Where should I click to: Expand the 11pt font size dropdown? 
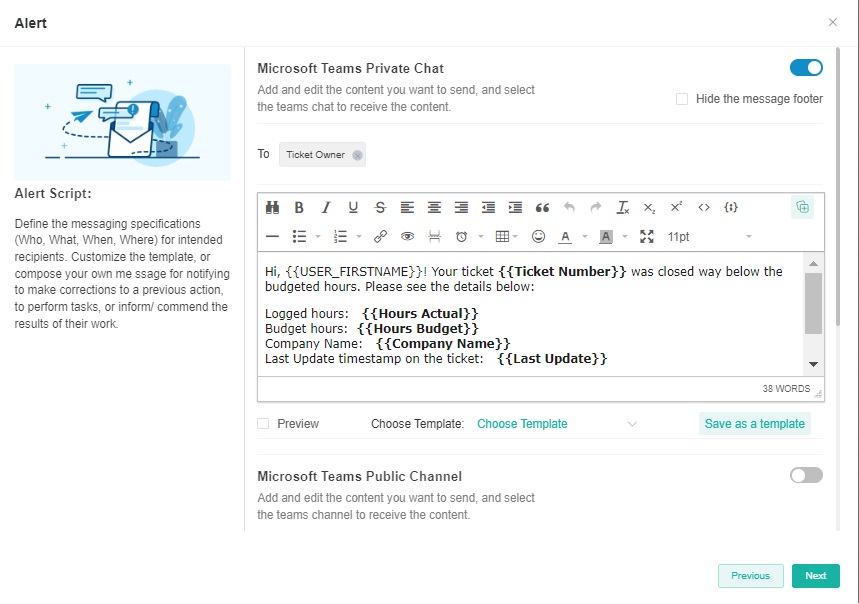tap(749, 237)
